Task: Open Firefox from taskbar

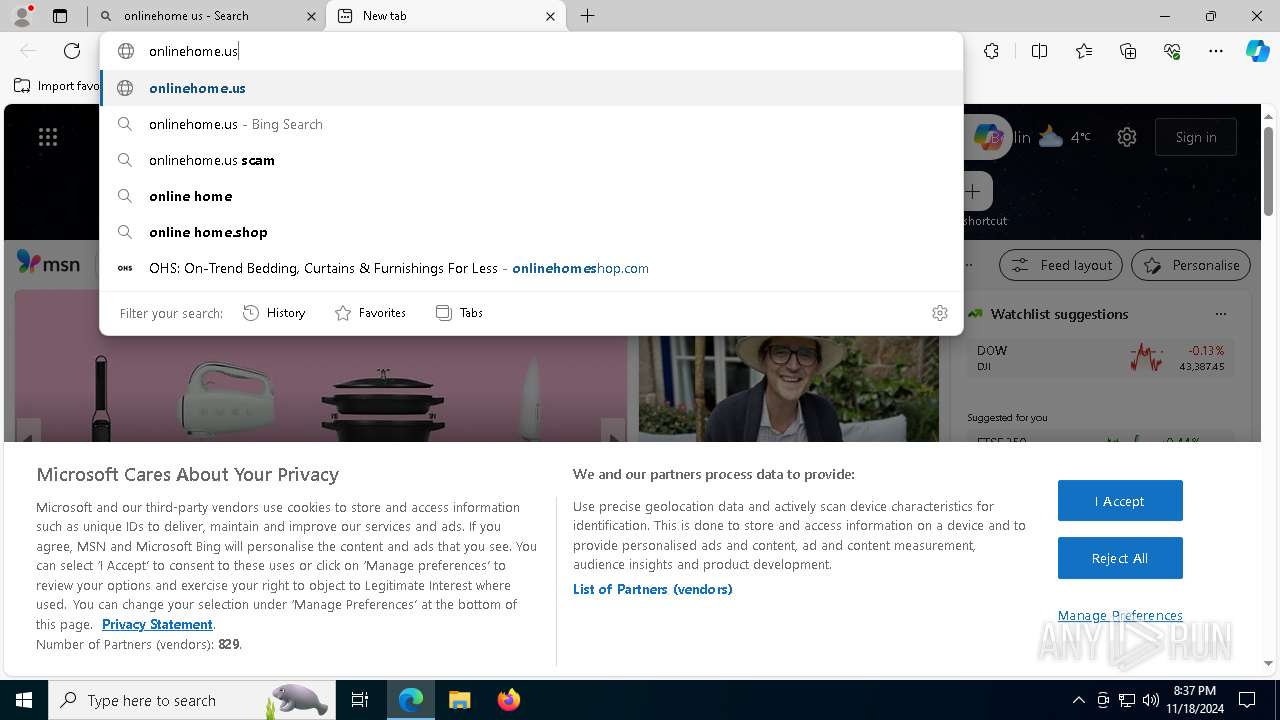Action: click(508, 700)
